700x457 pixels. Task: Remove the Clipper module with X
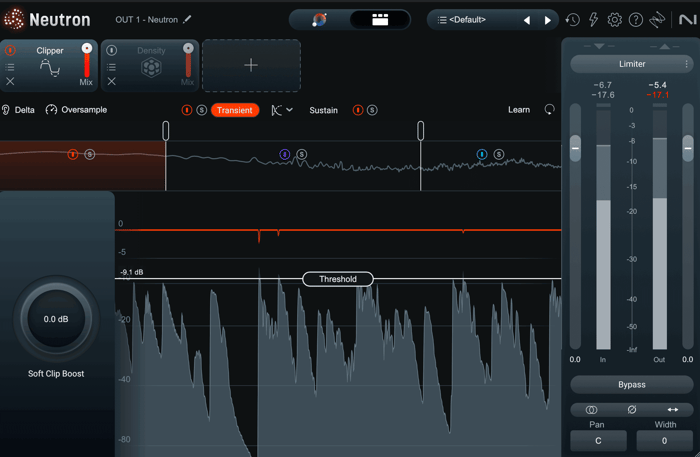tap(10, 81)
